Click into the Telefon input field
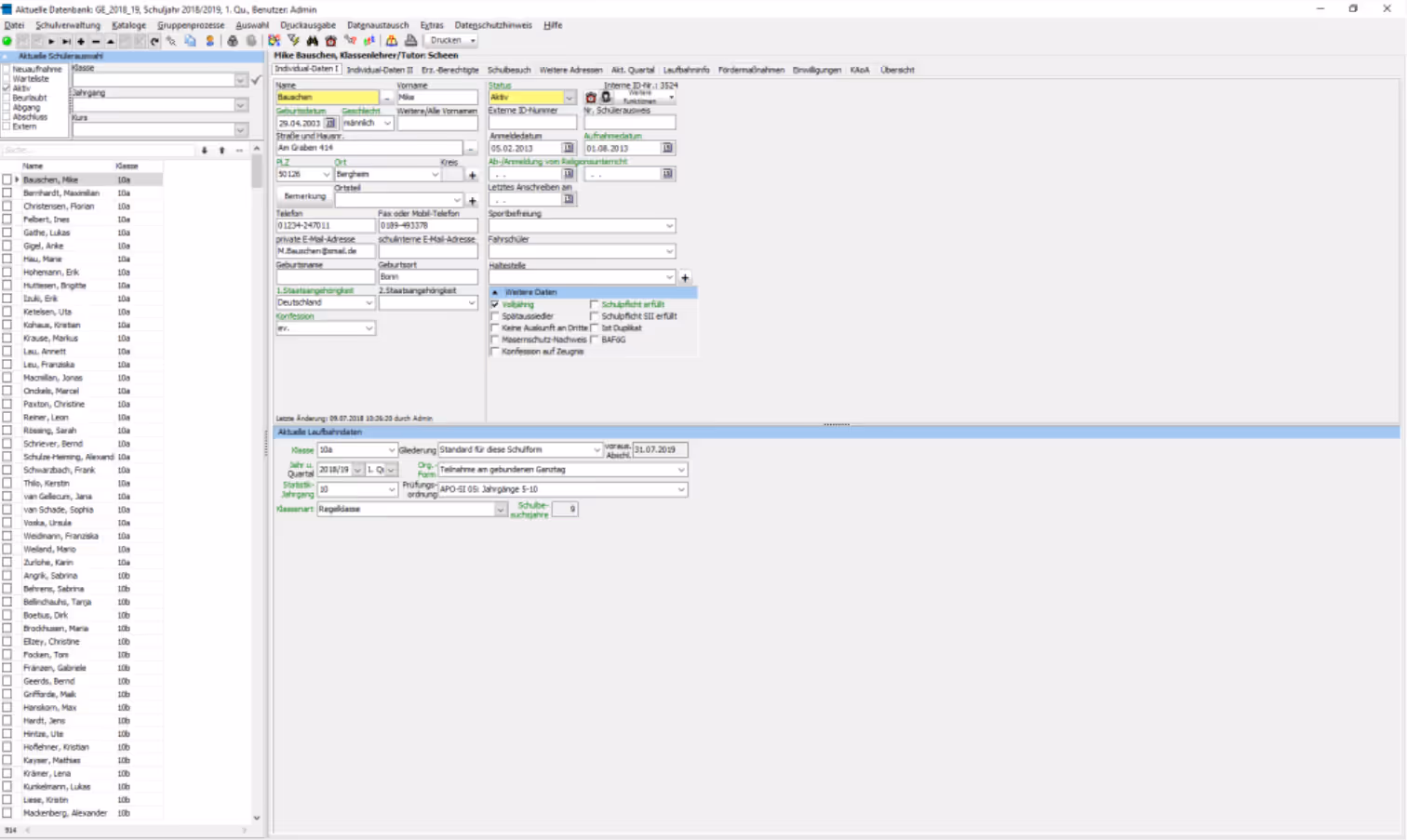1407x840 pixels. (325, 225)
